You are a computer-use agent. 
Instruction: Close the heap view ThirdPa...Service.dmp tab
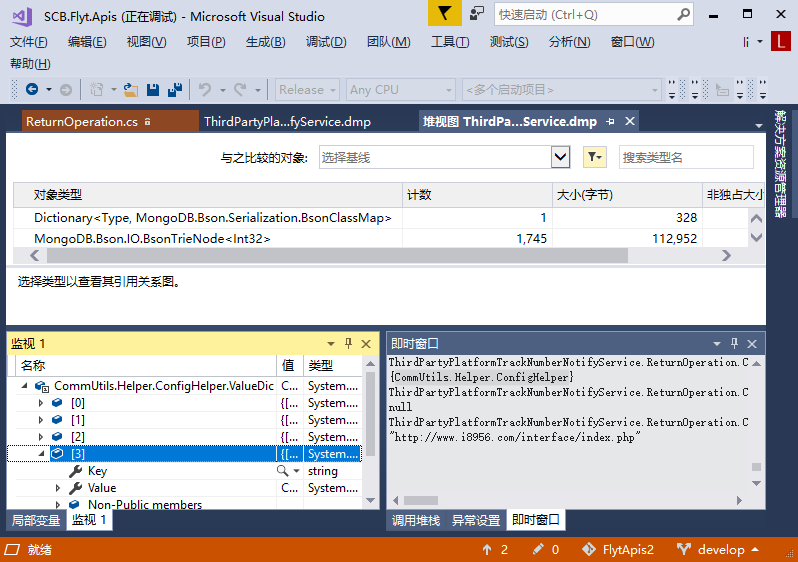630,121
